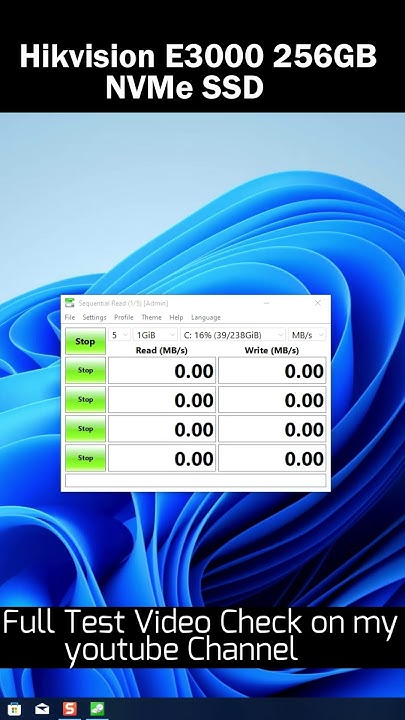This screenshot has height=720, width=405.
Task: Click the CrystalDiskMark title bar app icon
Action: 69,303
